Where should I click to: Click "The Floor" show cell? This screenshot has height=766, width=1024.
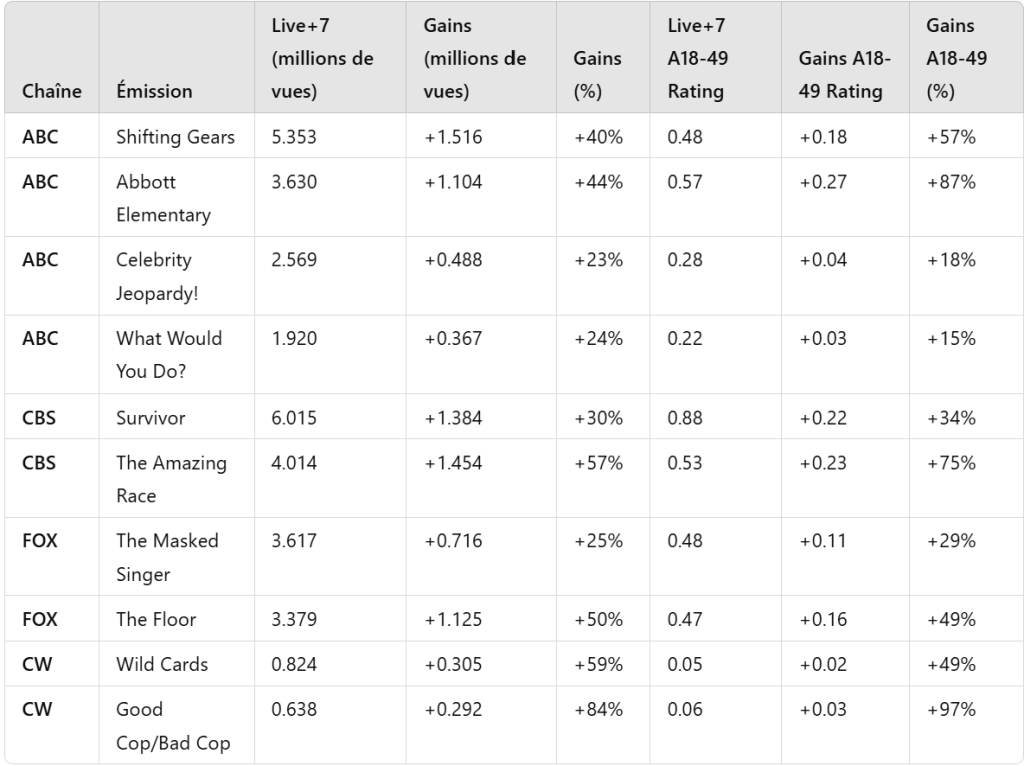click(x=156, y=619)
